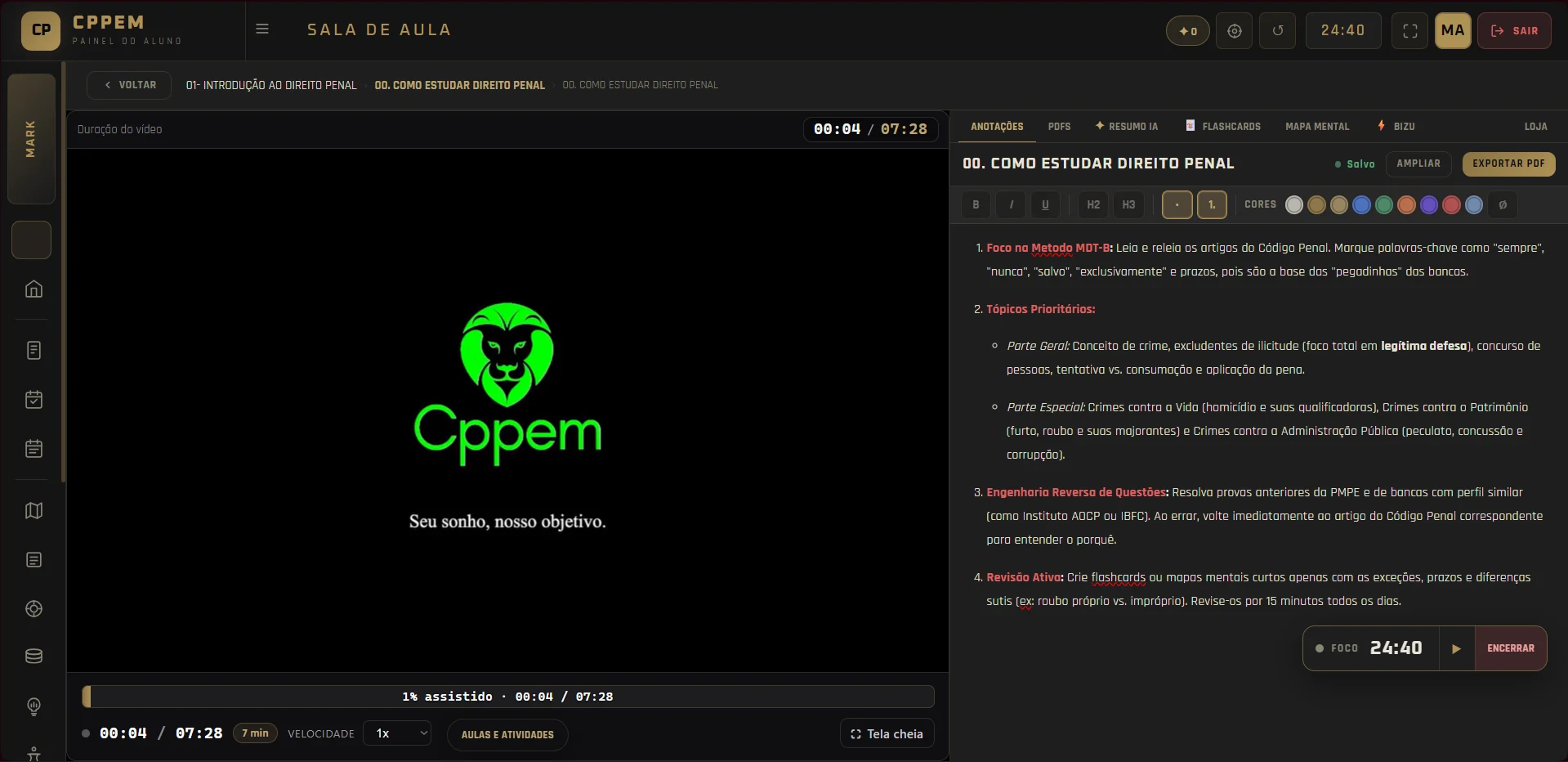
Task: Click the focus target icon in header
Action: pyautogui.click(x=1235, y=31)
